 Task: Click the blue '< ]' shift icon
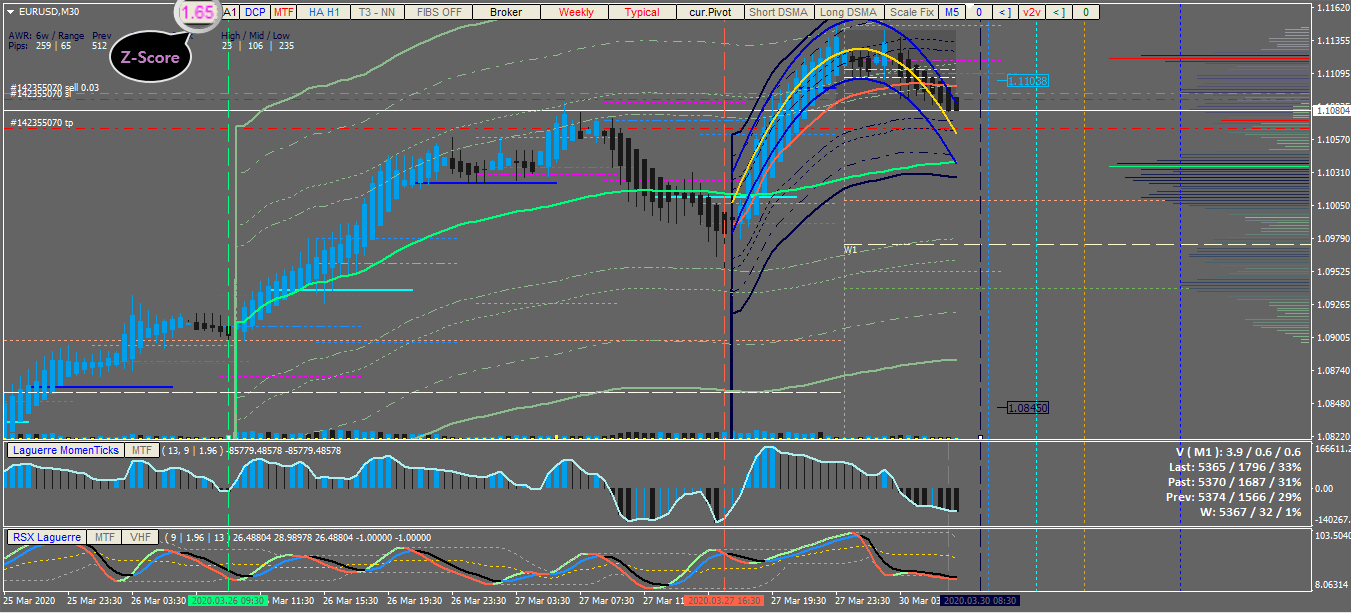point(1004,12)
